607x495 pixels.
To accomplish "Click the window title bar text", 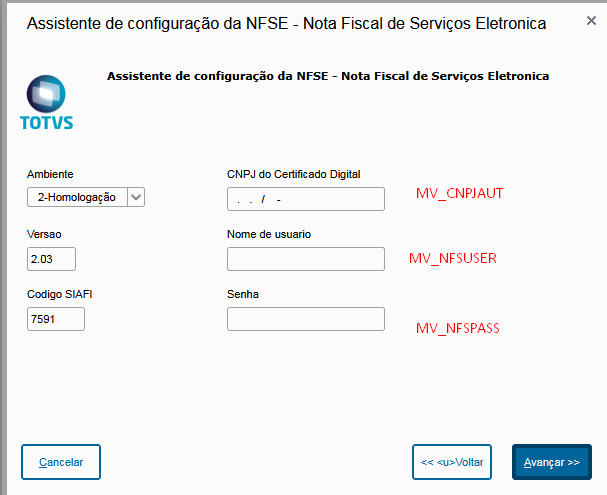I will pos(286,23).
